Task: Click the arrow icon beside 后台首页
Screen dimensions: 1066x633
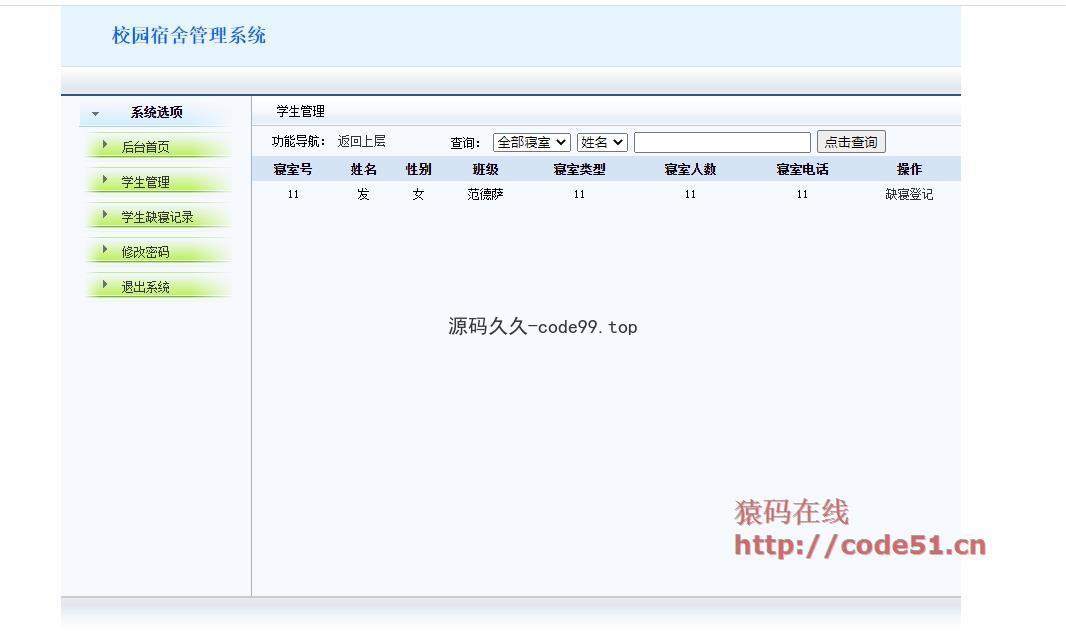Action: [105, 146]
